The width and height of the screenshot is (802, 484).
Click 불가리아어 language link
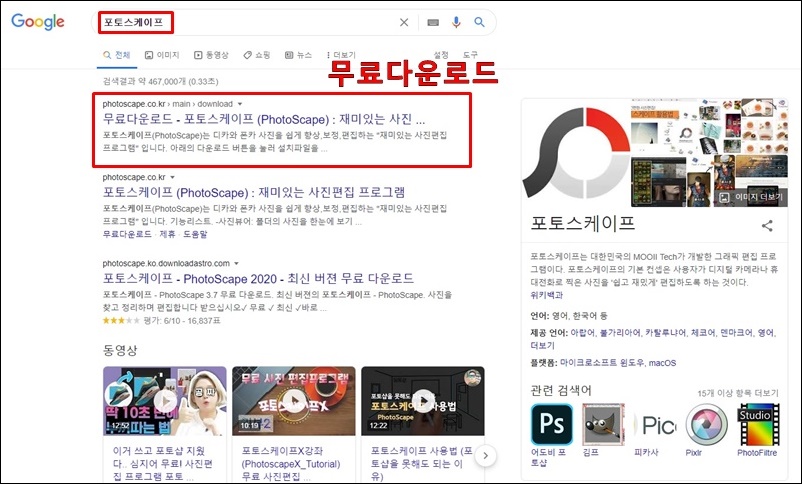620,333
